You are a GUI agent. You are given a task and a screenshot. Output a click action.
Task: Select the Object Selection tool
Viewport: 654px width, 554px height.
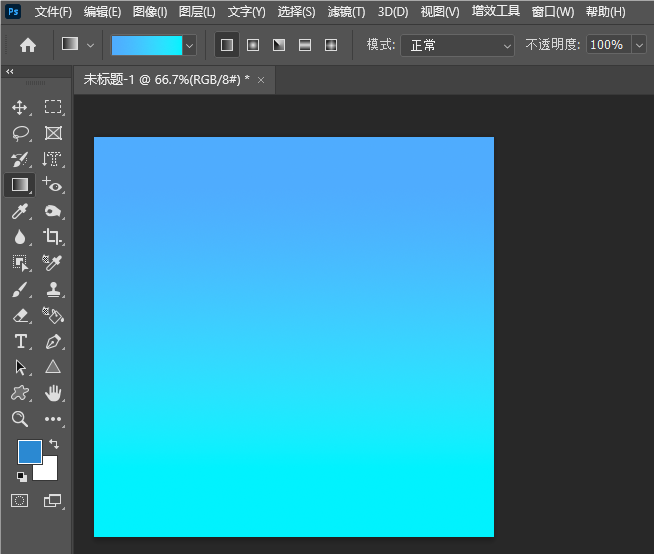[x=20, y=263]
